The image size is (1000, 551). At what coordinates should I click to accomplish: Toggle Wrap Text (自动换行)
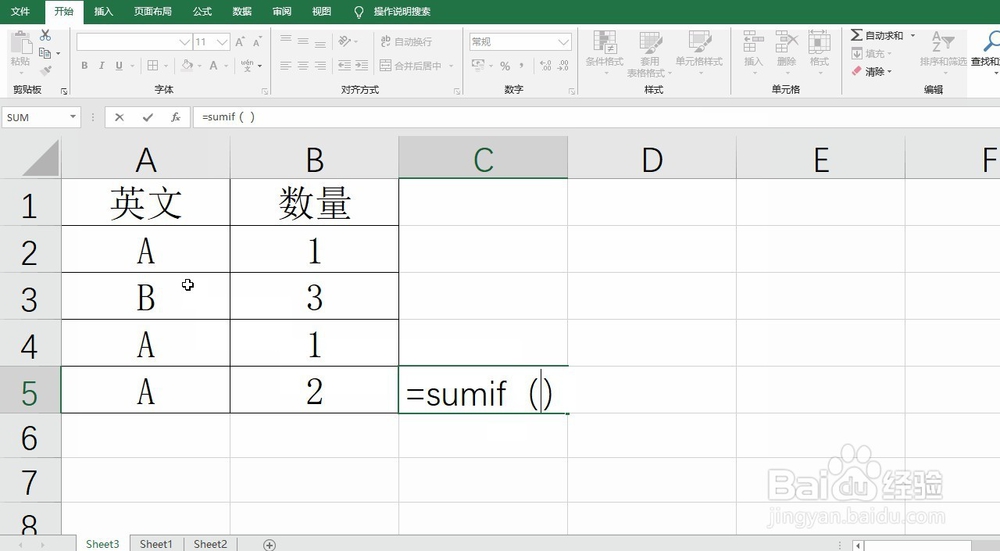point(406,41)
